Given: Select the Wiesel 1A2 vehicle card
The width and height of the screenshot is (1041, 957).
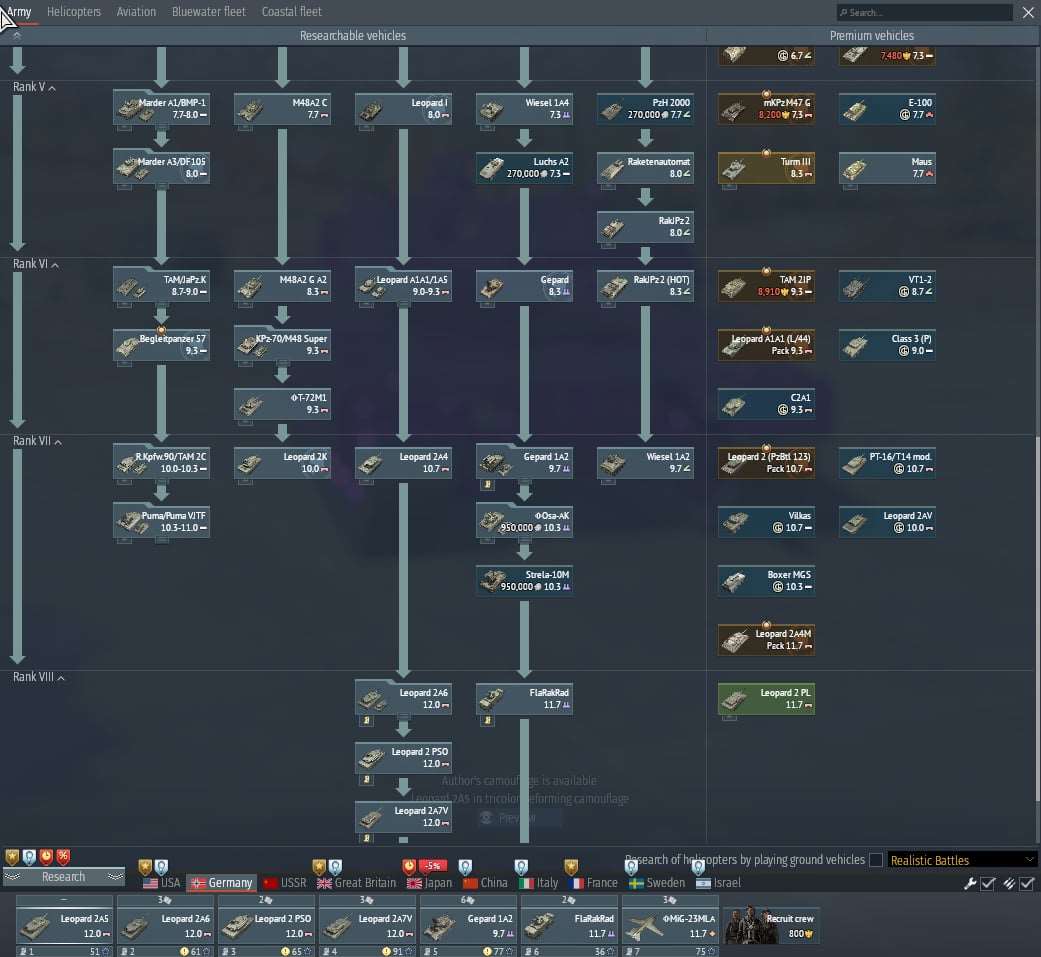Looking at the screenshot, I should click(x=645, y=463).
